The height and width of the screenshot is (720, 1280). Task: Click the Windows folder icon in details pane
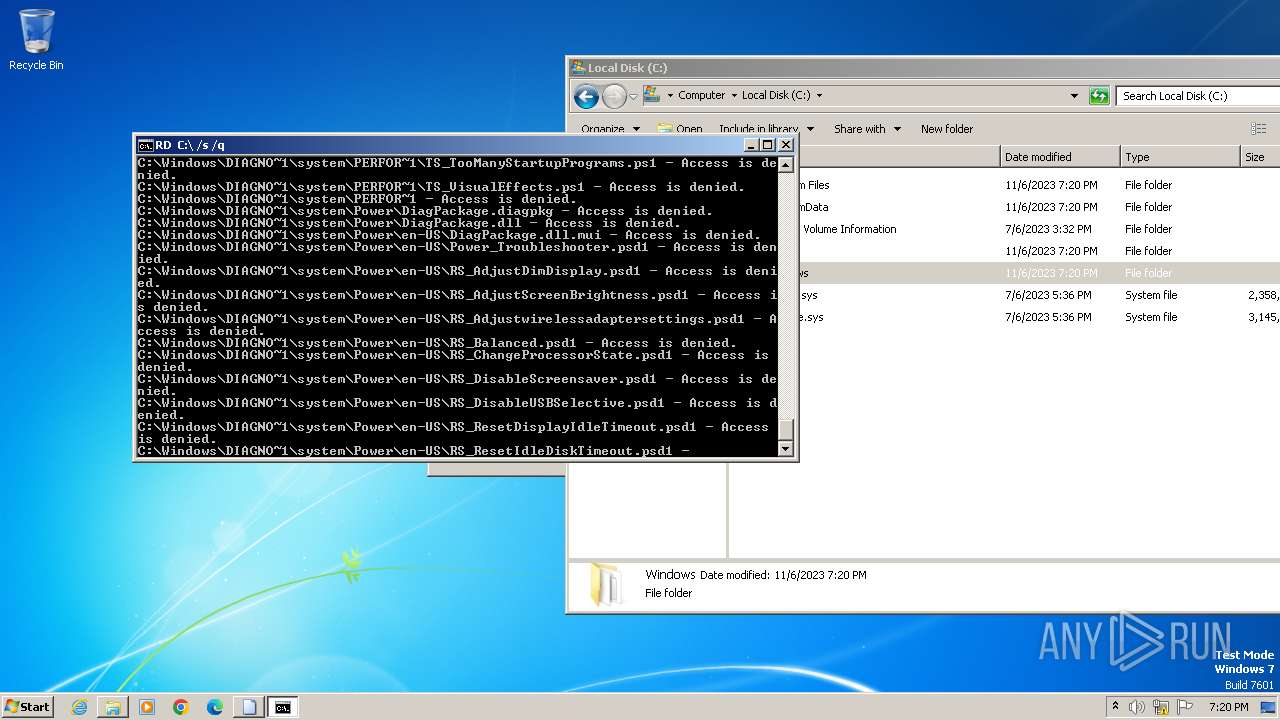pos(605,584)
